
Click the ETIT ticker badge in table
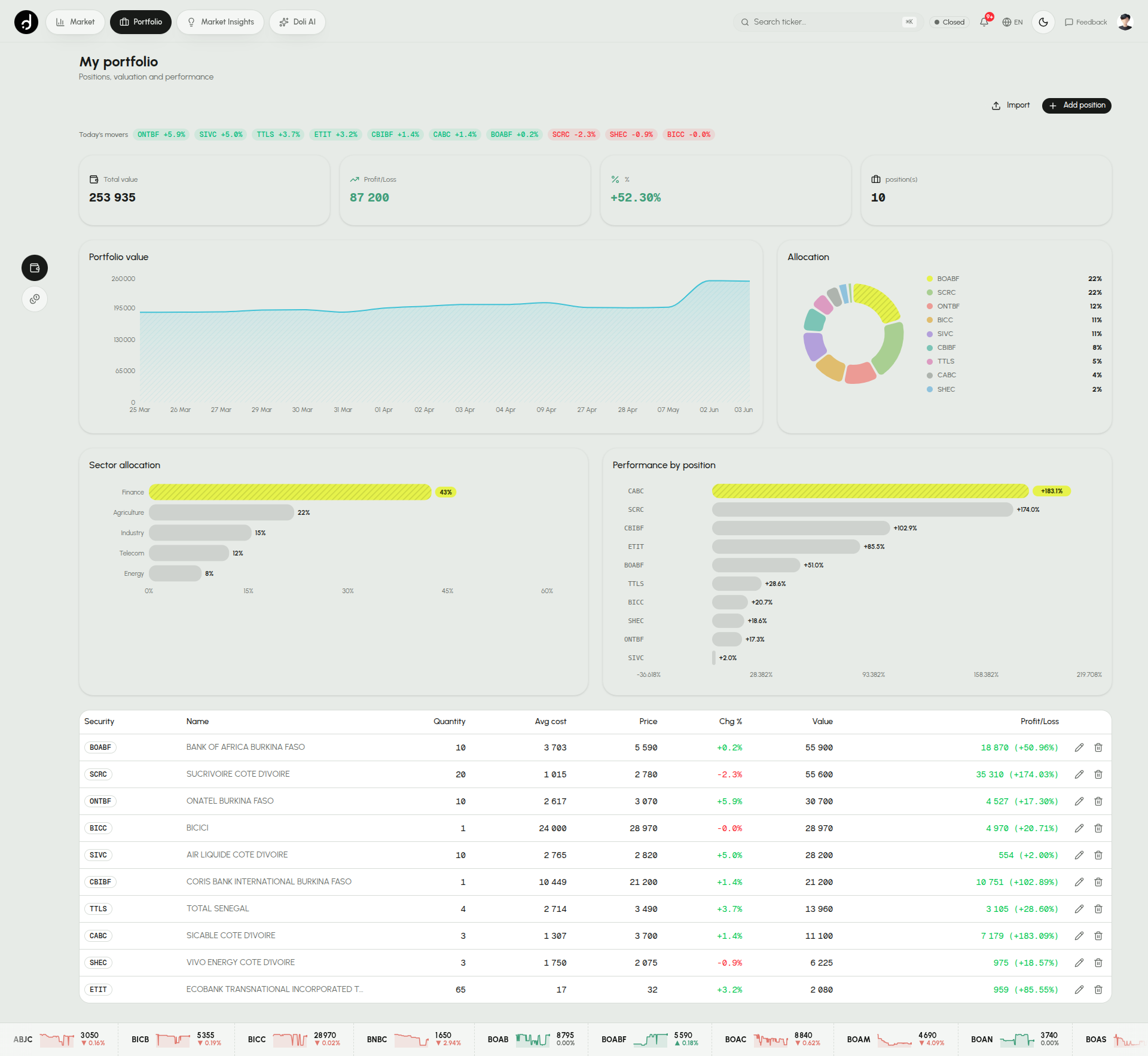point(98,990)
